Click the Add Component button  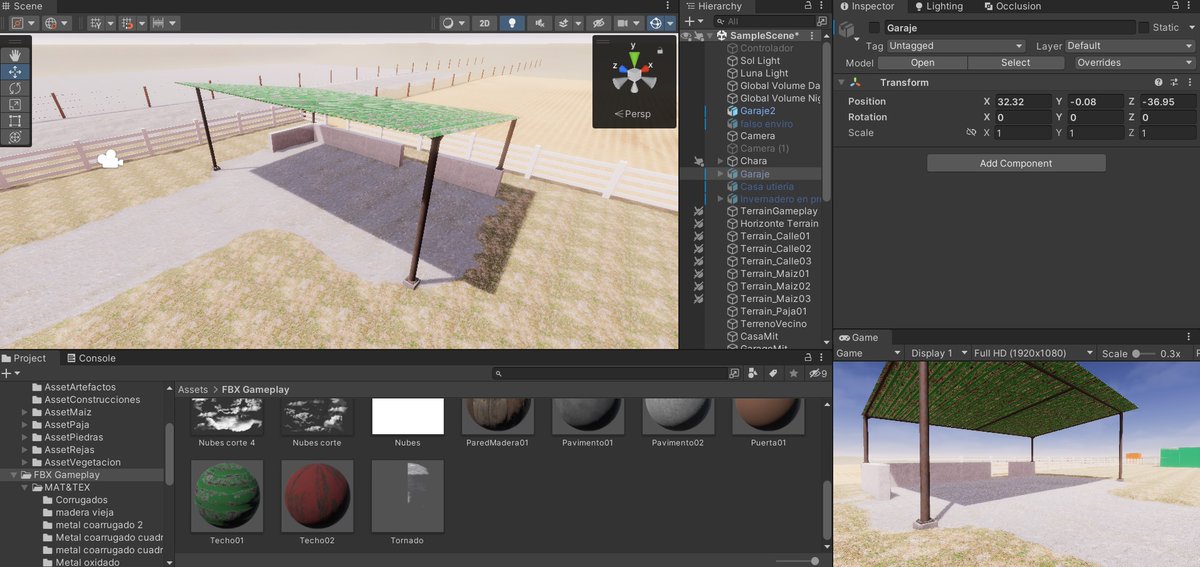(1016, 163)
